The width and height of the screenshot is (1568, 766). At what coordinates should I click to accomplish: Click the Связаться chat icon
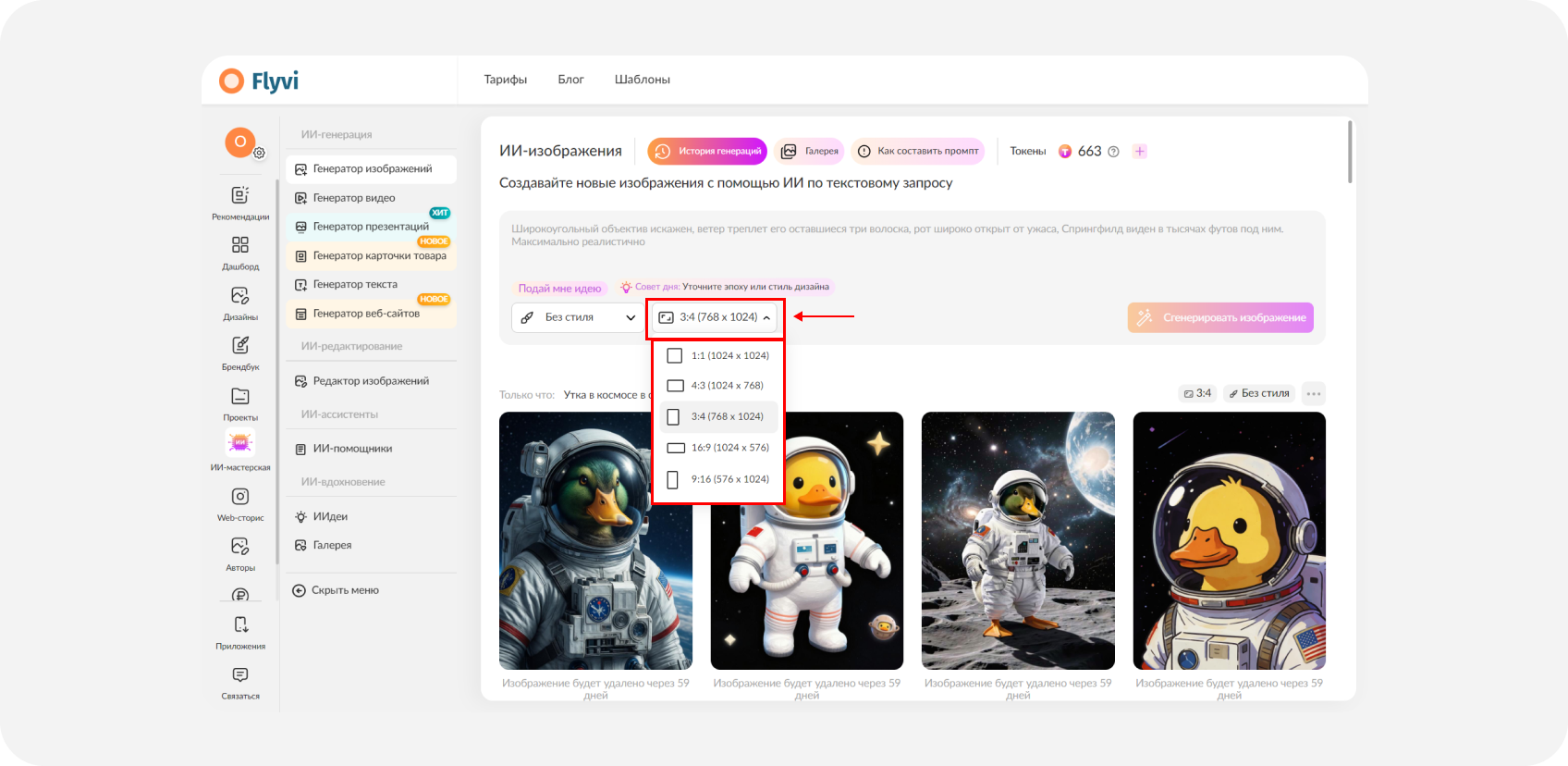point(240,674)
